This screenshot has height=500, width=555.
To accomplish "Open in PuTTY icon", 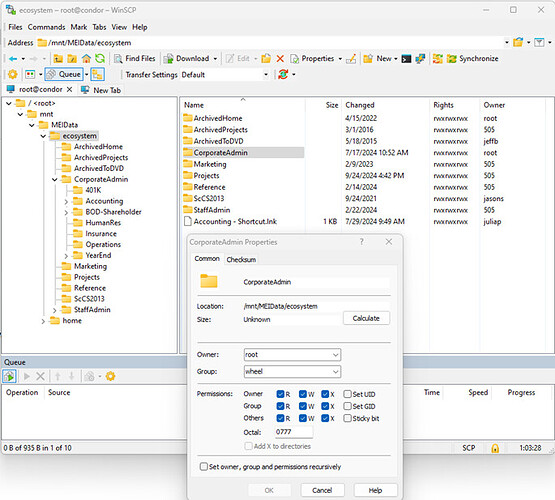I will pyautogui.click(x=420, y=59).
